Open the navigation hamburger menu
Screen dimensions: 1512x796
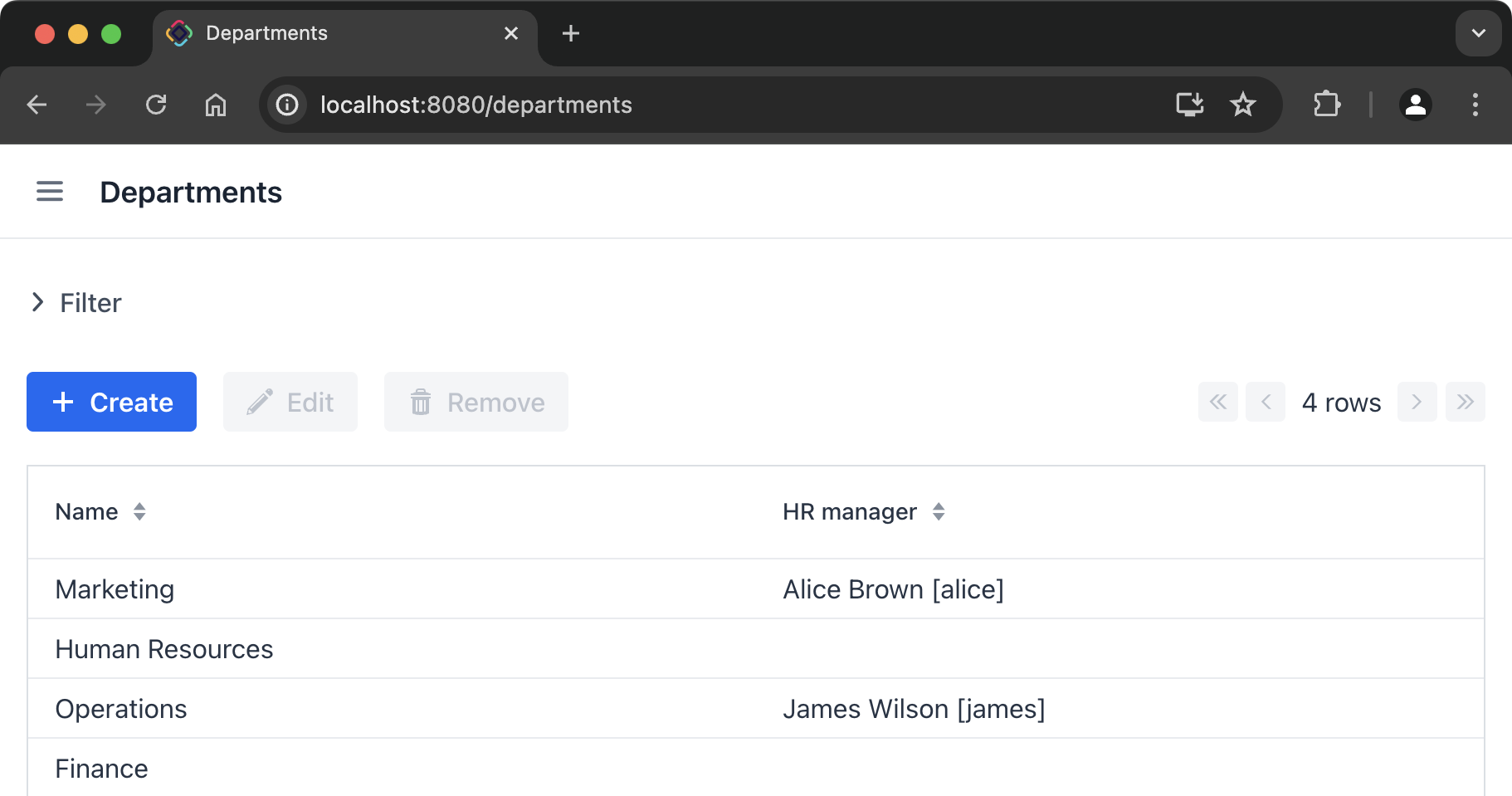coord(49,191)
